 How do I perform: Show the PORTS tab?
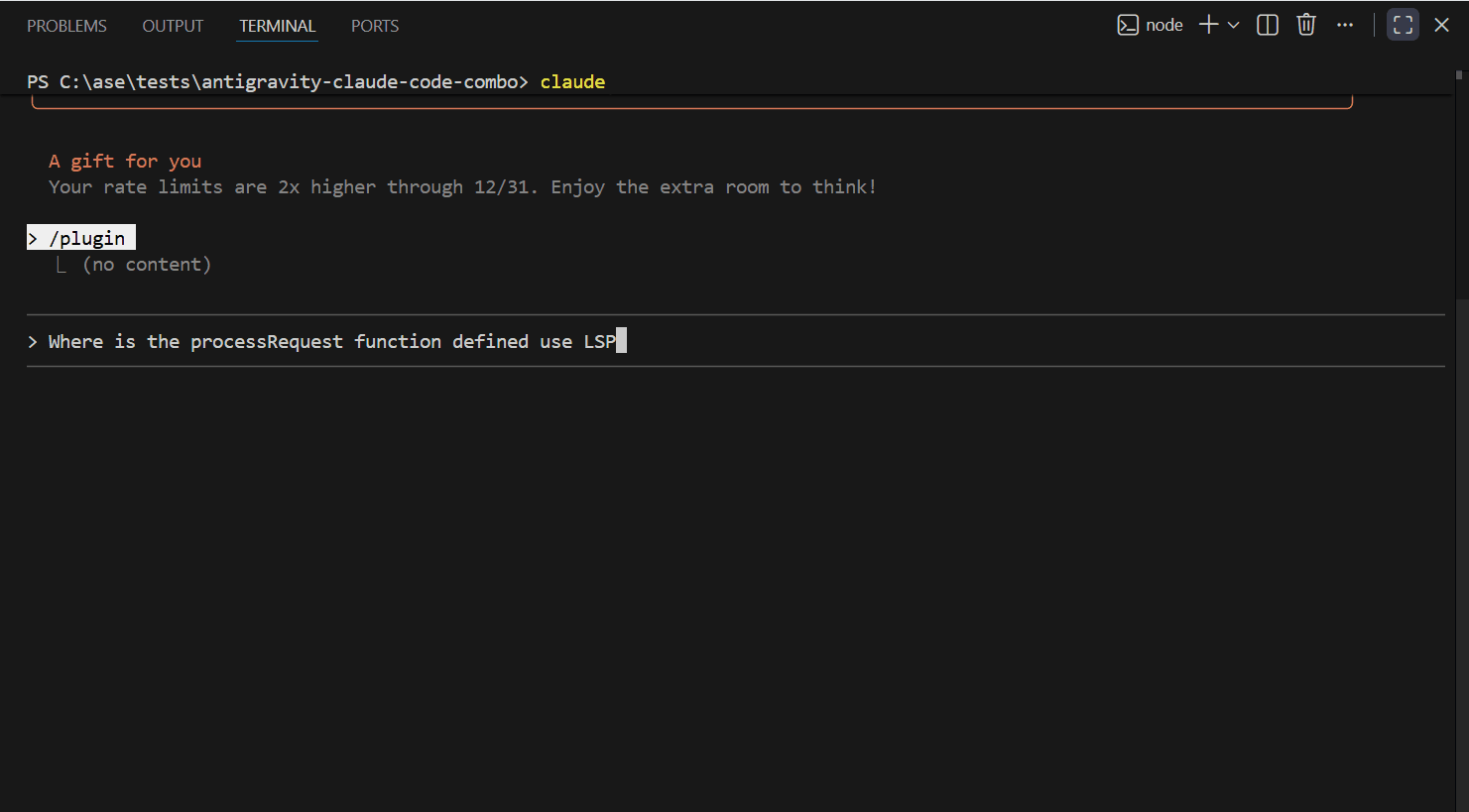(375, 26)
